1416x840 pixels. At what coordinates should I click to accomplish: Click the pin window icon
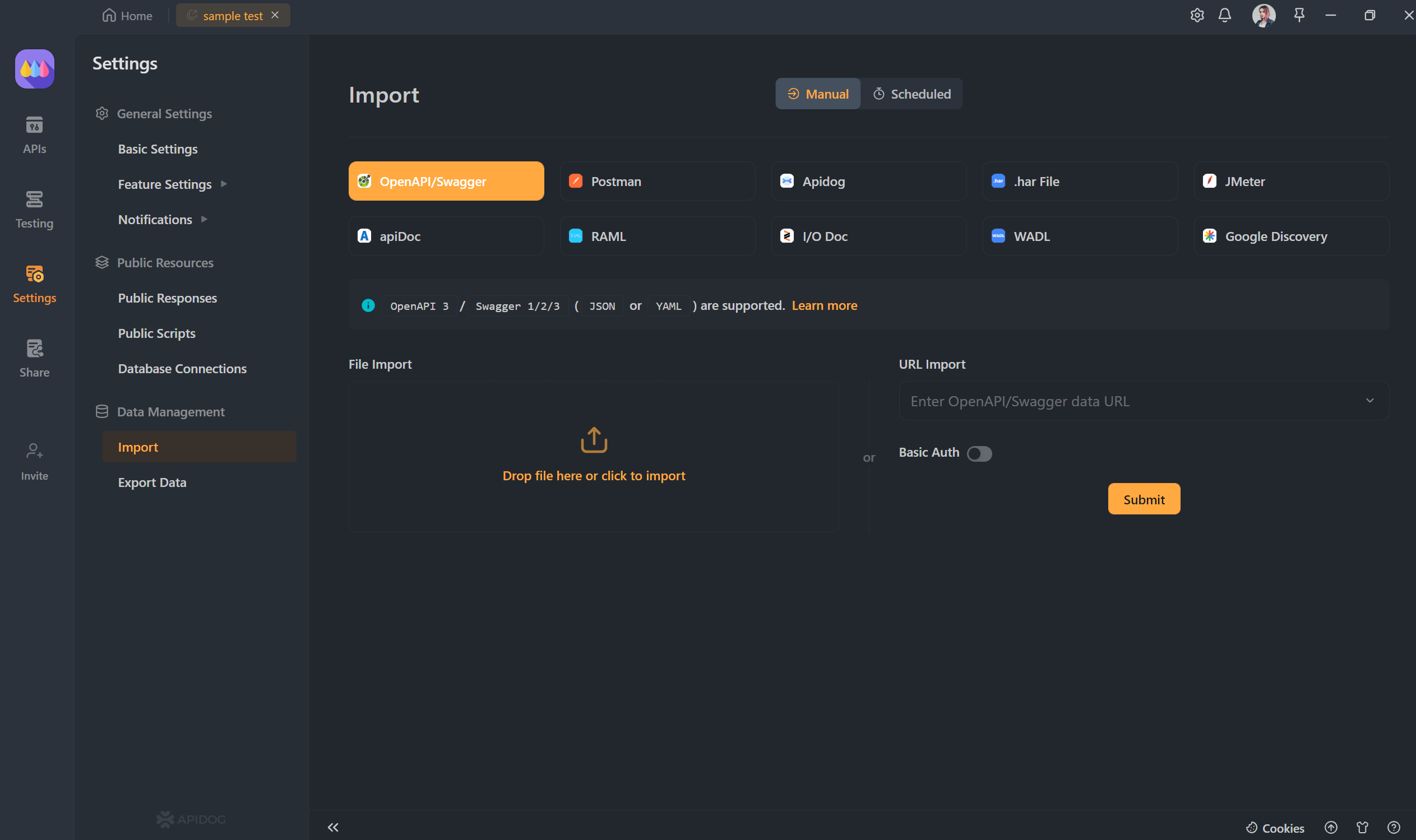click(1299, 15)
